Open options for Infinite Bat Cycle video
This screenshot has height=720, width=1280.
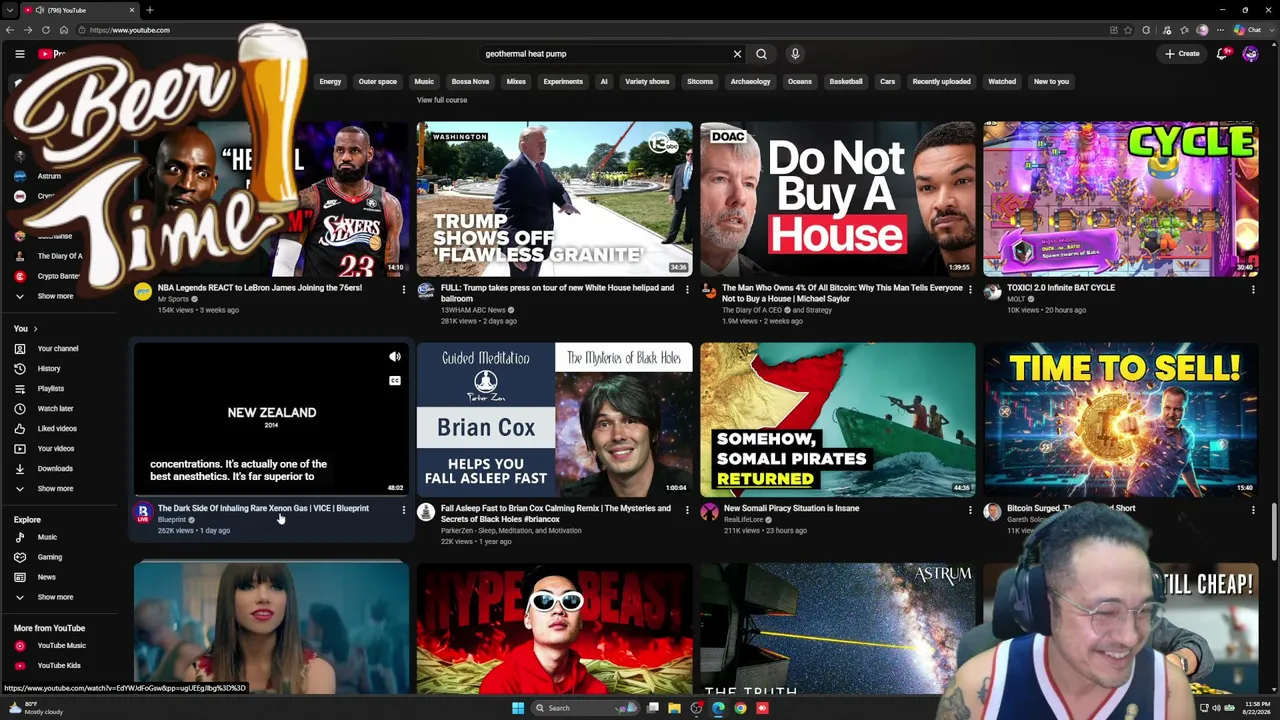(1253, 289)
